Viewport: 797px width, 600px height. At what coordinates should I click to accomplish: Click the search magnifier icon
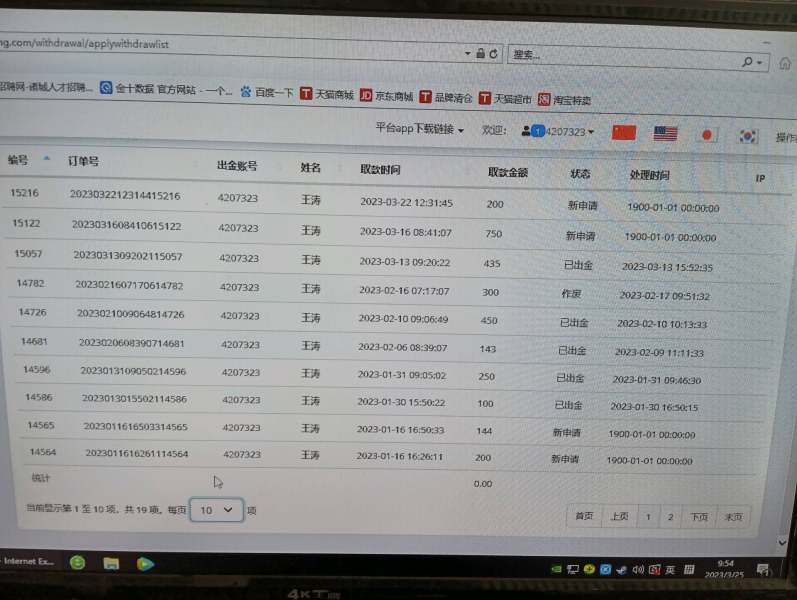[x=747, y=62]
